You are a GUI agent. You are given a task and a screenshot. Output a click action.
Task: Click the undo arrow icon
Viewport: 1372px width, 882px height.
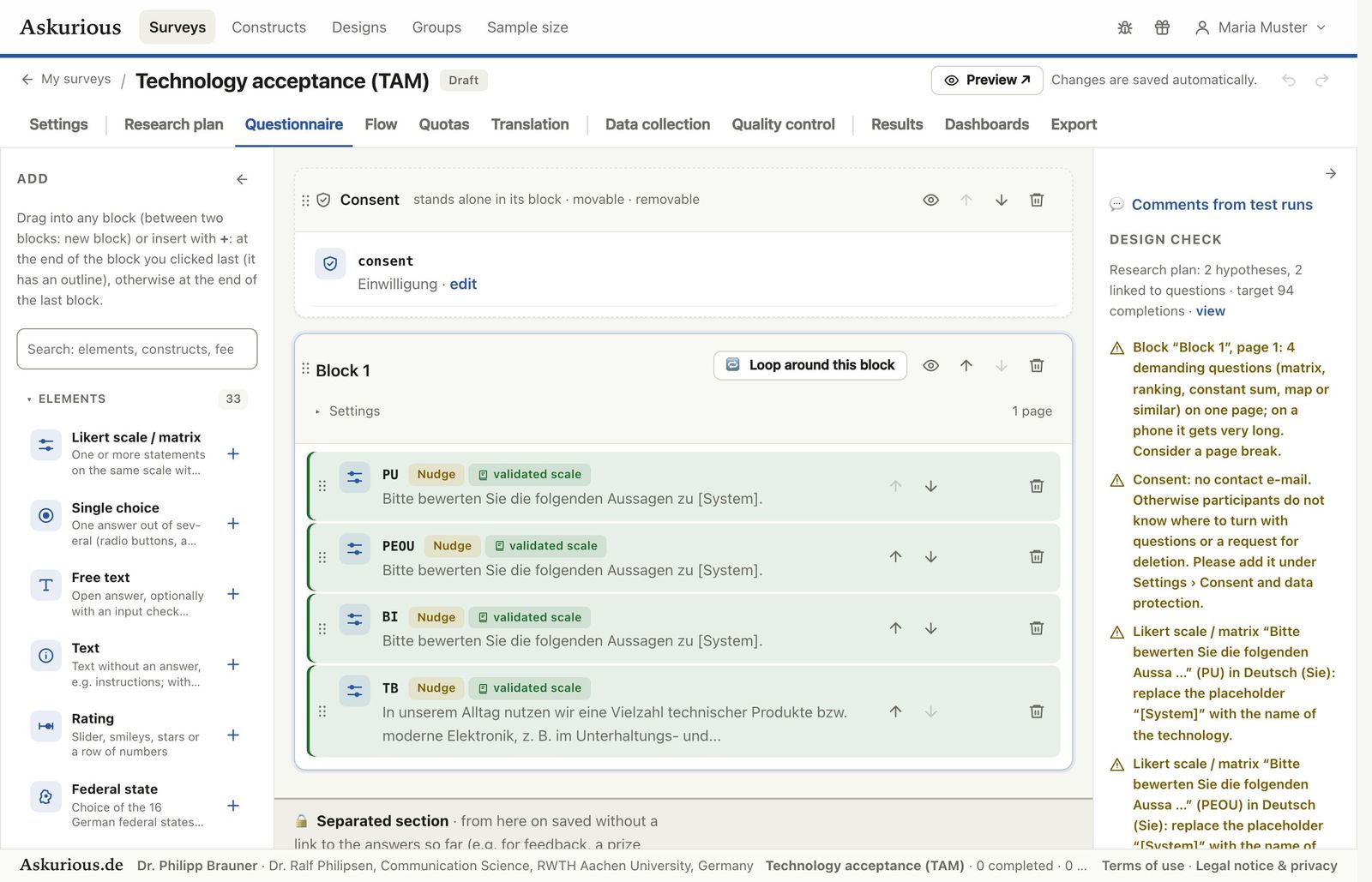pos(1288,80)
